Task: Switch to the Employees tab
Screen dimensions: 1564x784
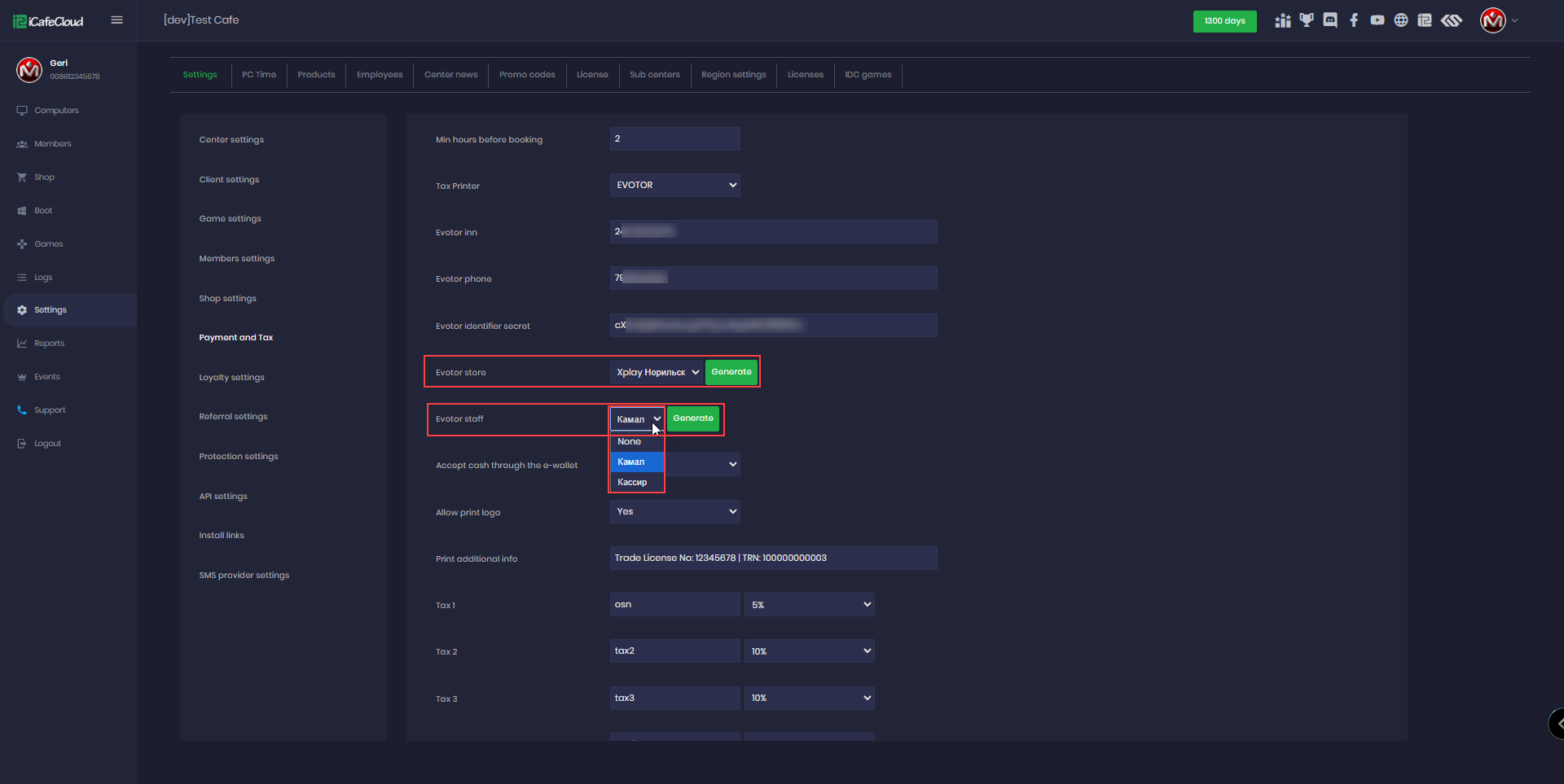Action: point(380,75)
